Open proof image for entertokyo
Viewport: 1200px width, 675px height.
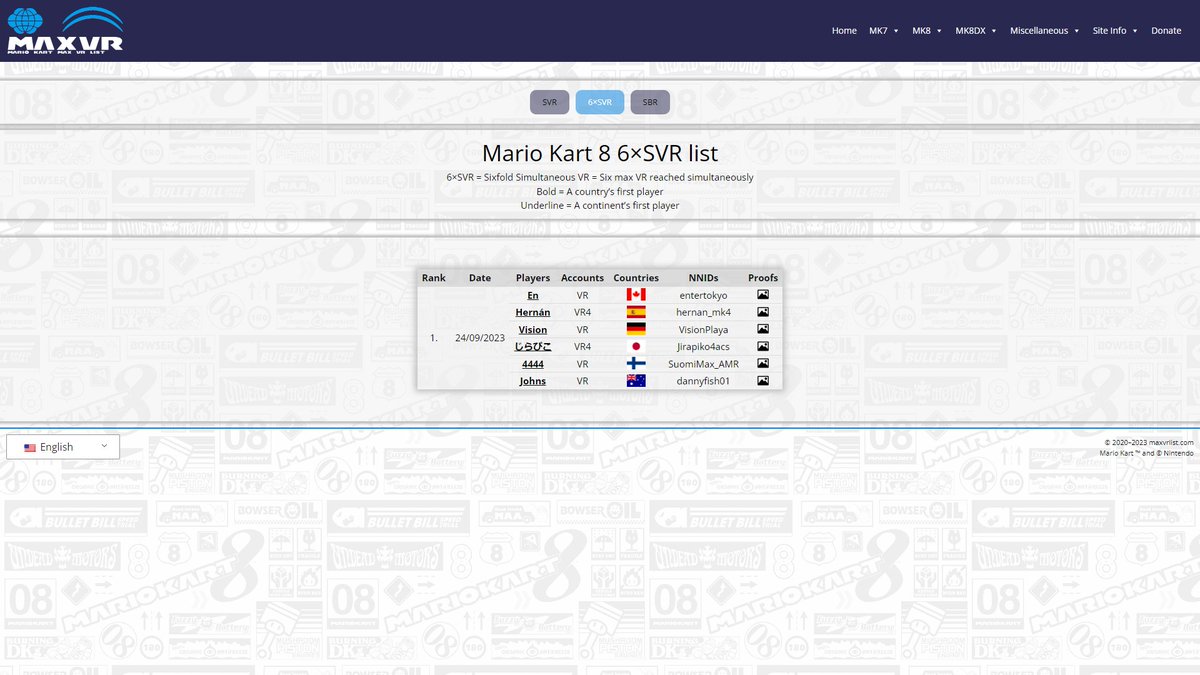point(763,295)
